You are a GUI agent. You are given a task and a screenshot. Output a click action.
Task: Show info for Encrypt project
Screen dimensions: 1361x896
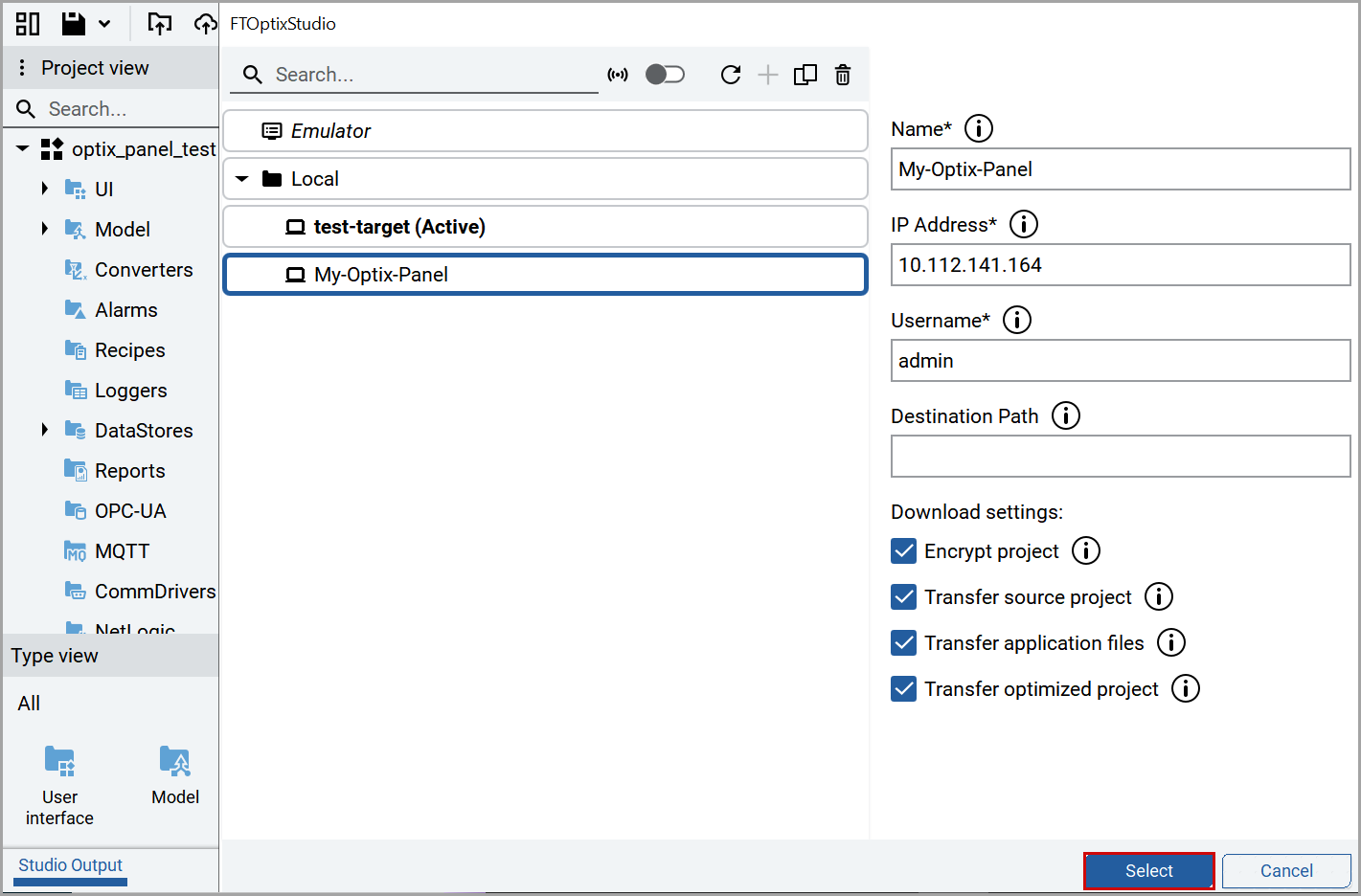pos(1086,550)
